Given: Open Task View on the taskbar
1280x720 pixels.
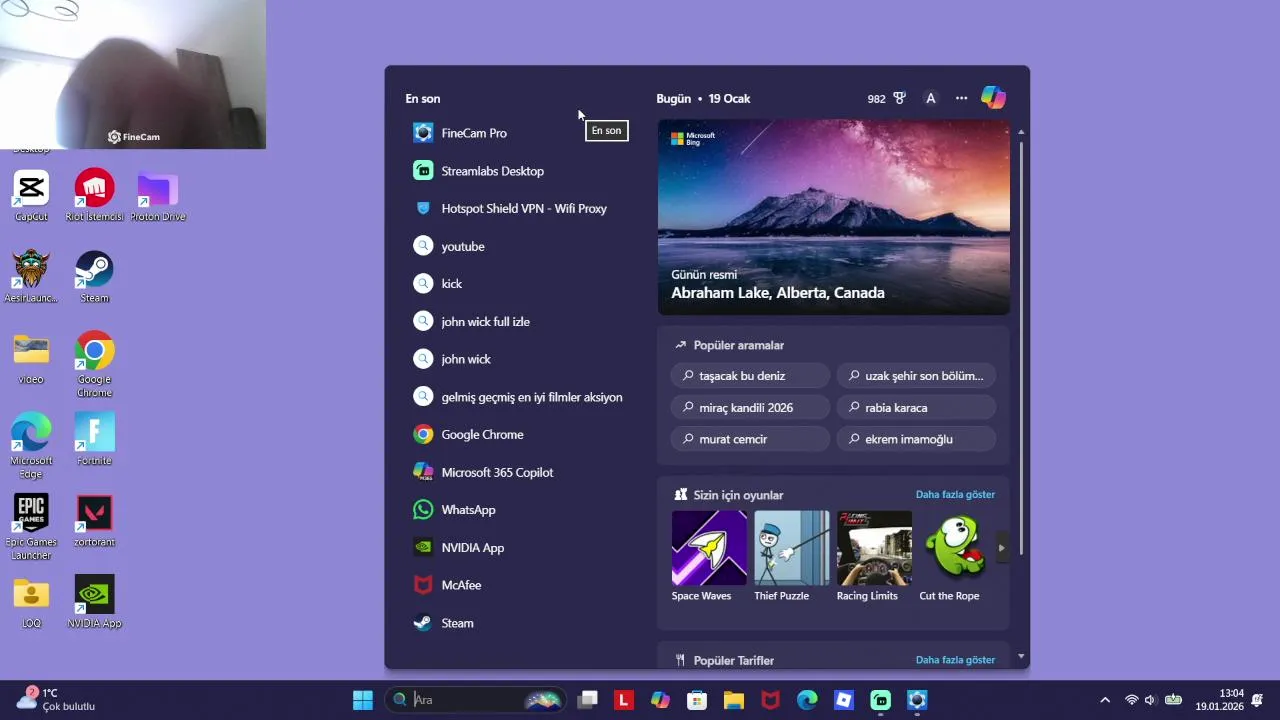Looking at the screenshot, I should pyautogui.click(x=587, y=700).
